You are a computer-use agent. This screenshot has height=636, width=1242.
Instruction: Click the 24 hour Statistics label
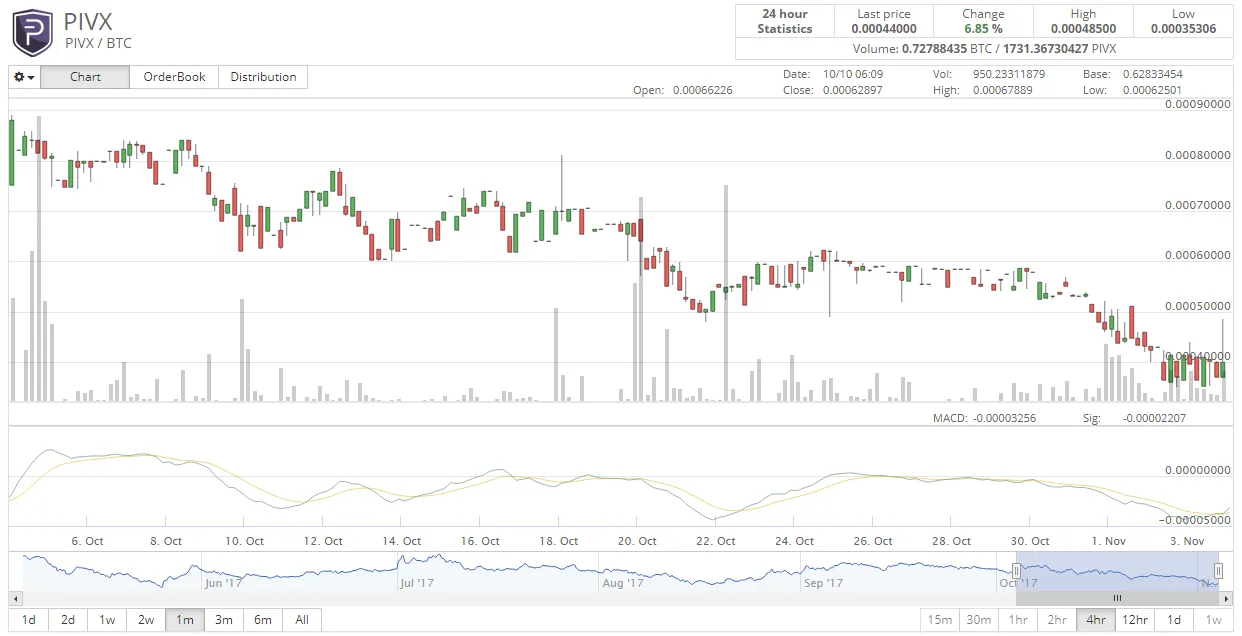click(785, 21)
